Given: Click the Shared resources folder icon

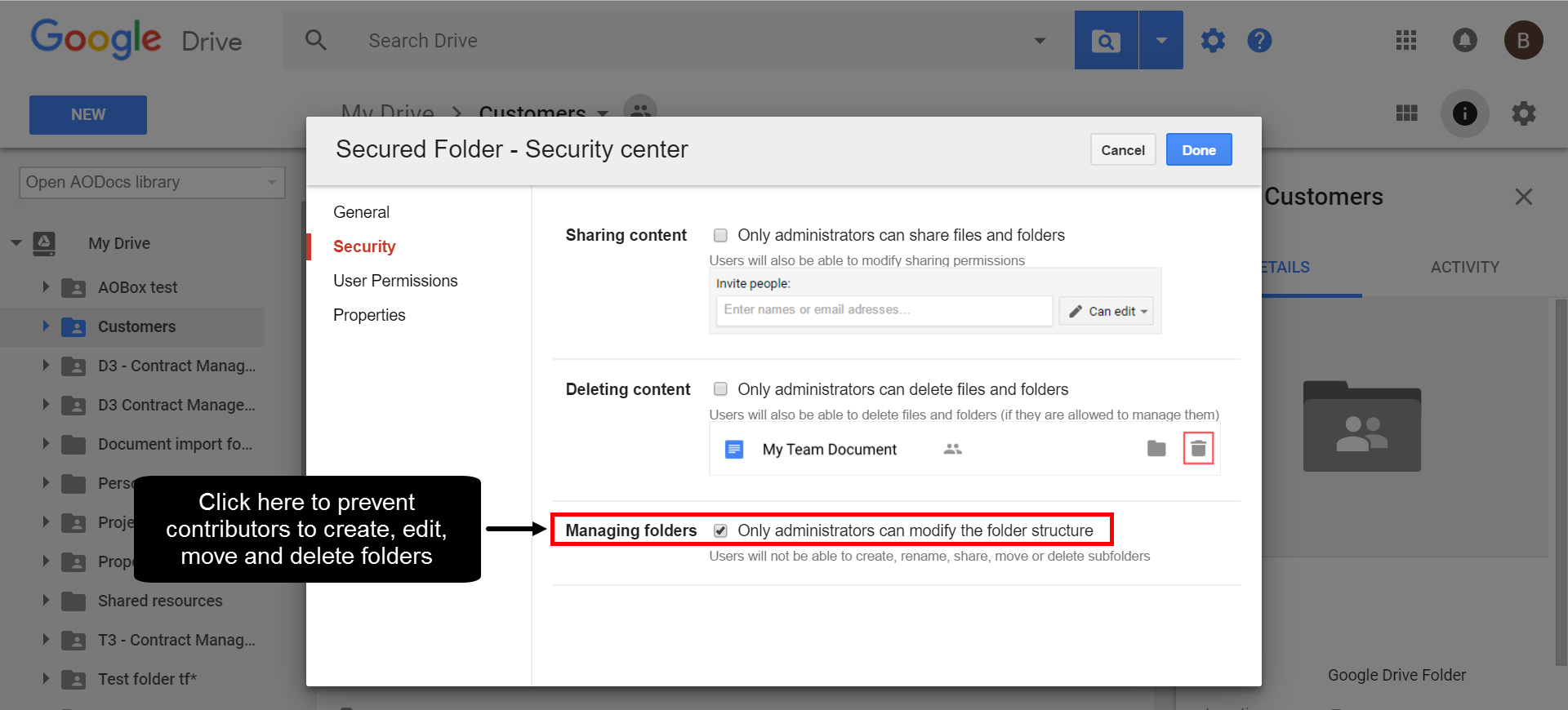Looking at the screenshot, I should tap(73, 601).
